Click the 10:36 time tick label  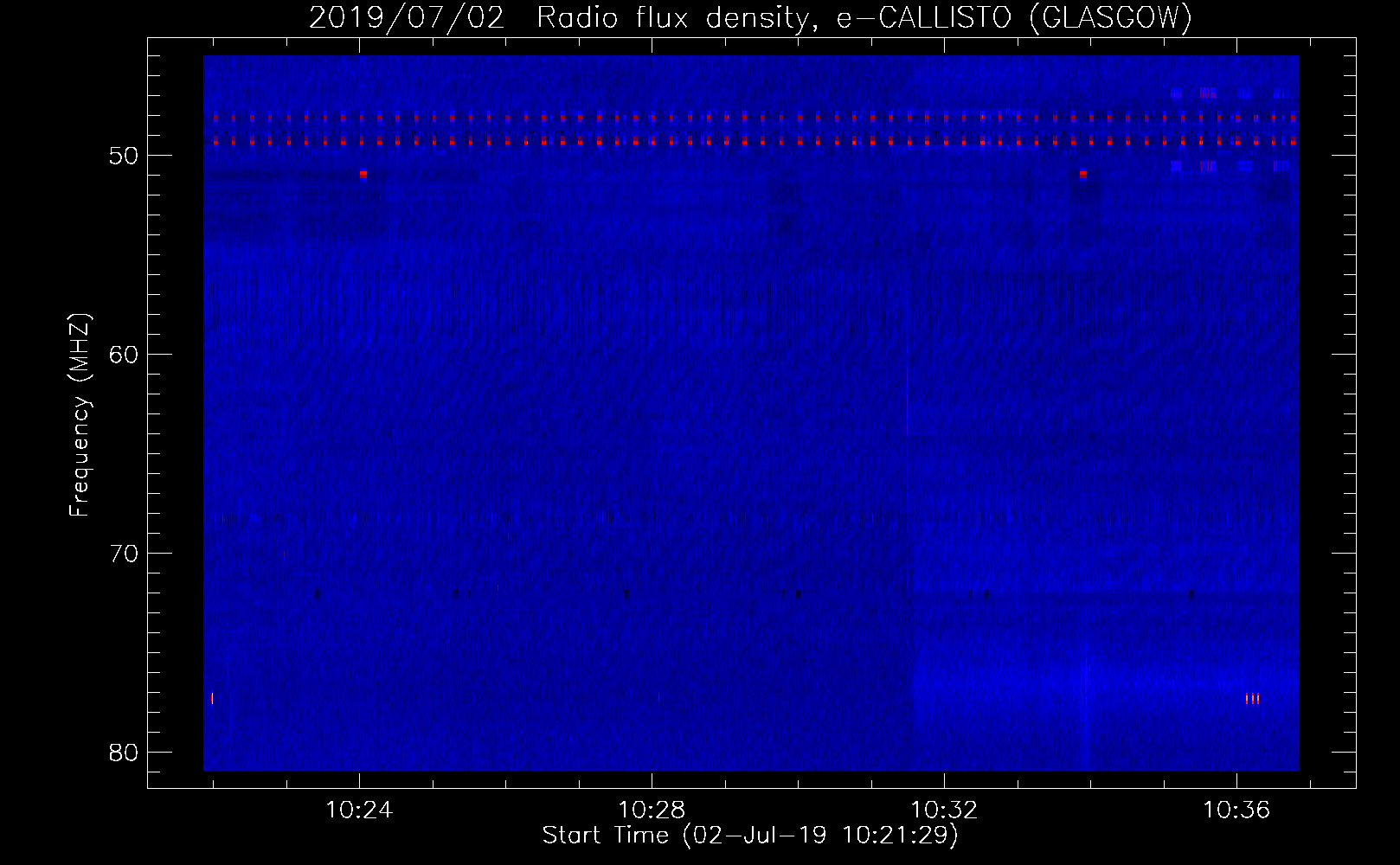[x=1236, y=811]
